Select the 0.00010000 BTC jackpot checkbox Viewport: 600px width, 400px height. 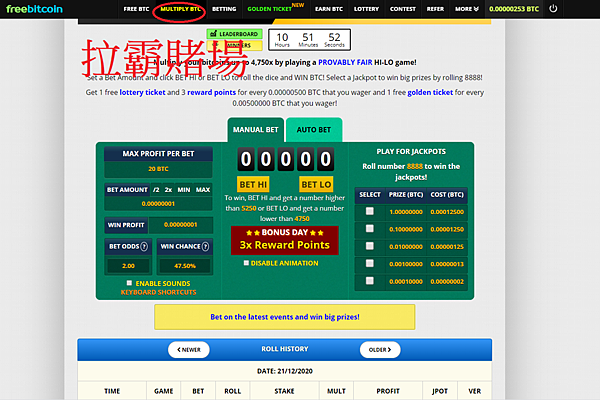[x=370, y=281]
